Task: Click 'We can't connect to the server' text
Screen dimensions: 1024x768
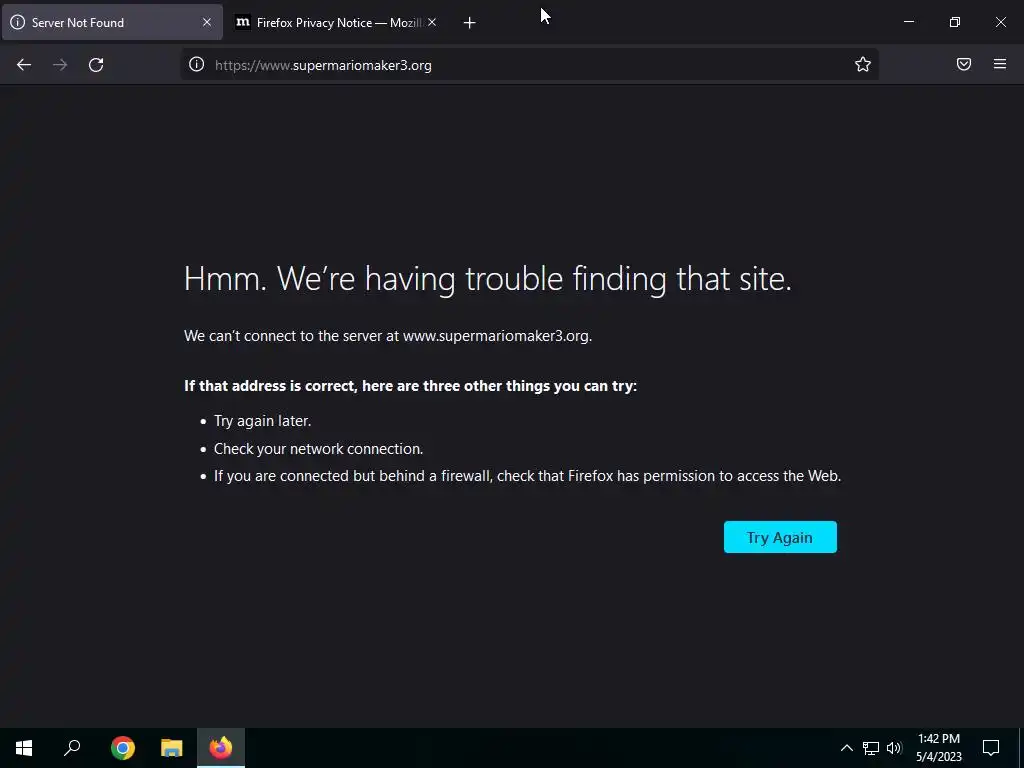Action: [388, 336]
